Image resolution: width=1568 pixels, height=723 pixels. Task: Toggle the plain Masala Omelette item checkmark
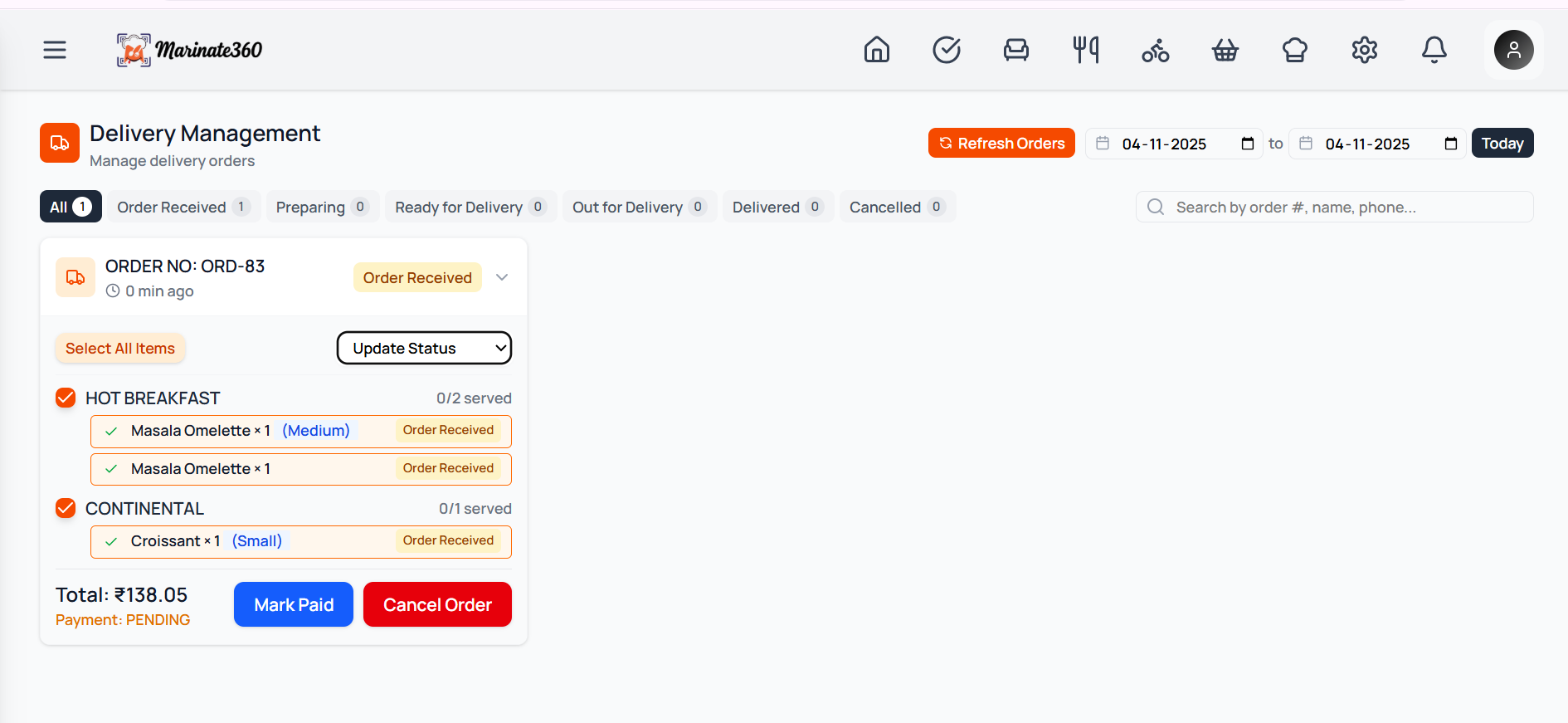tap(111, 469)
